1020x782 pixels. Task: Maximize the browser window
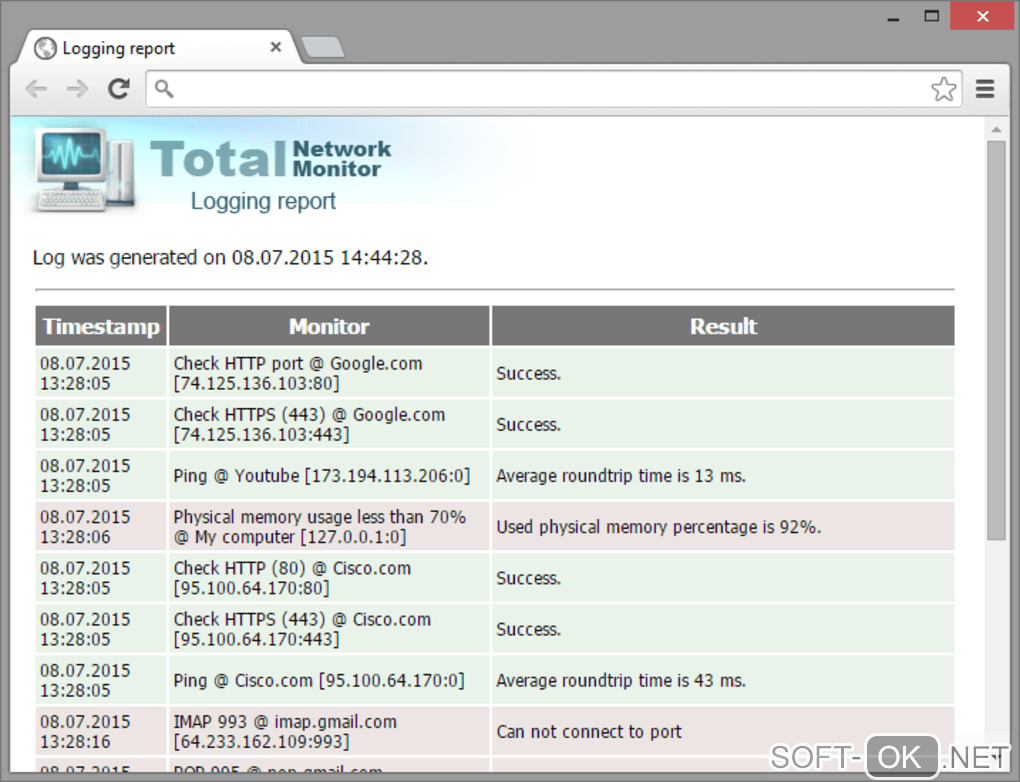932,16
